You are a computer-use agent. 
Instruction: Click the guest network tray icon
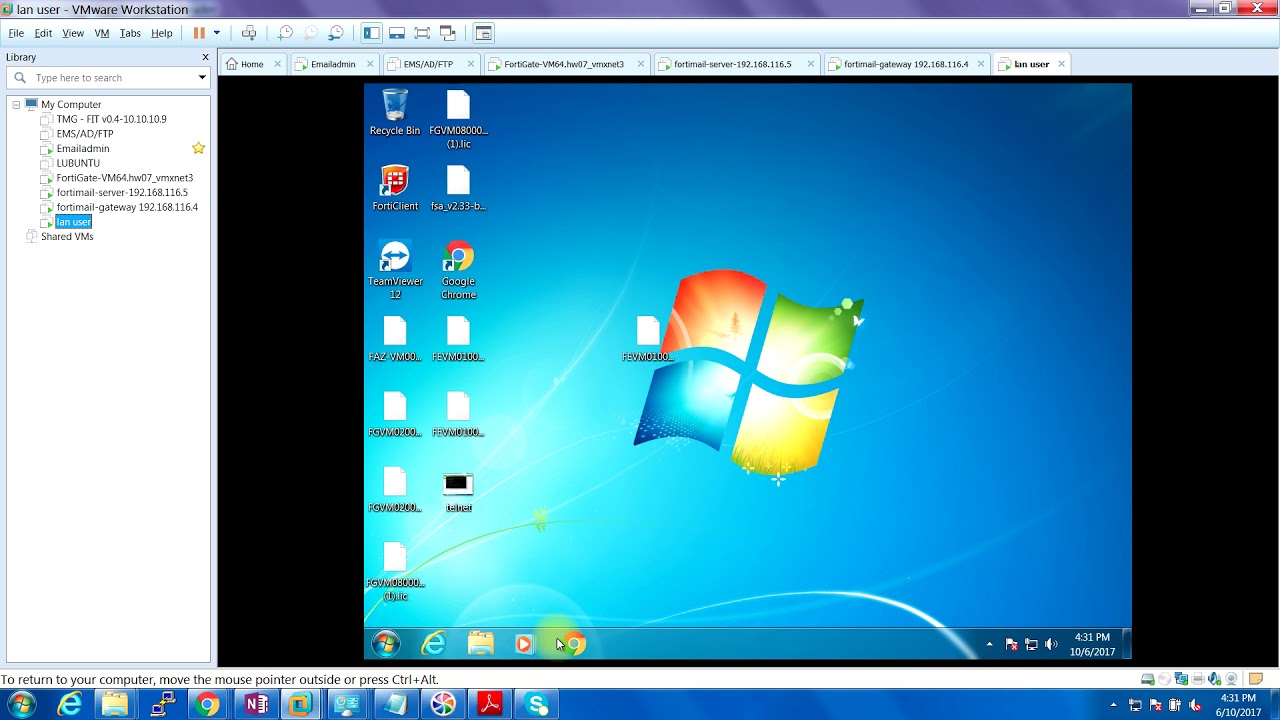(x=1031, y=644)
